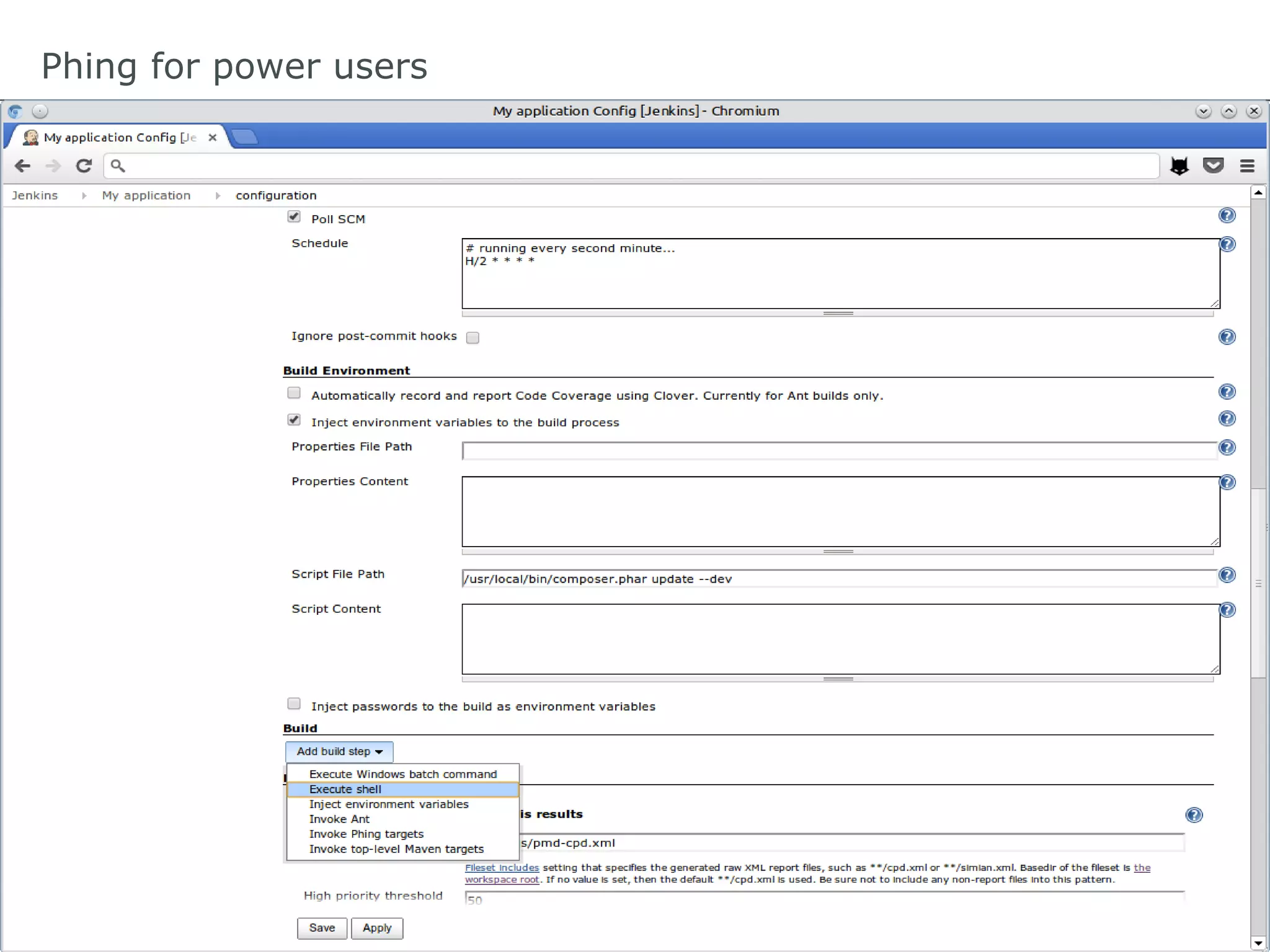The height and width of the screenshot is (952, 1270).
Task: Select Execute Windows batch command
Action: click(x=403, y=774)
